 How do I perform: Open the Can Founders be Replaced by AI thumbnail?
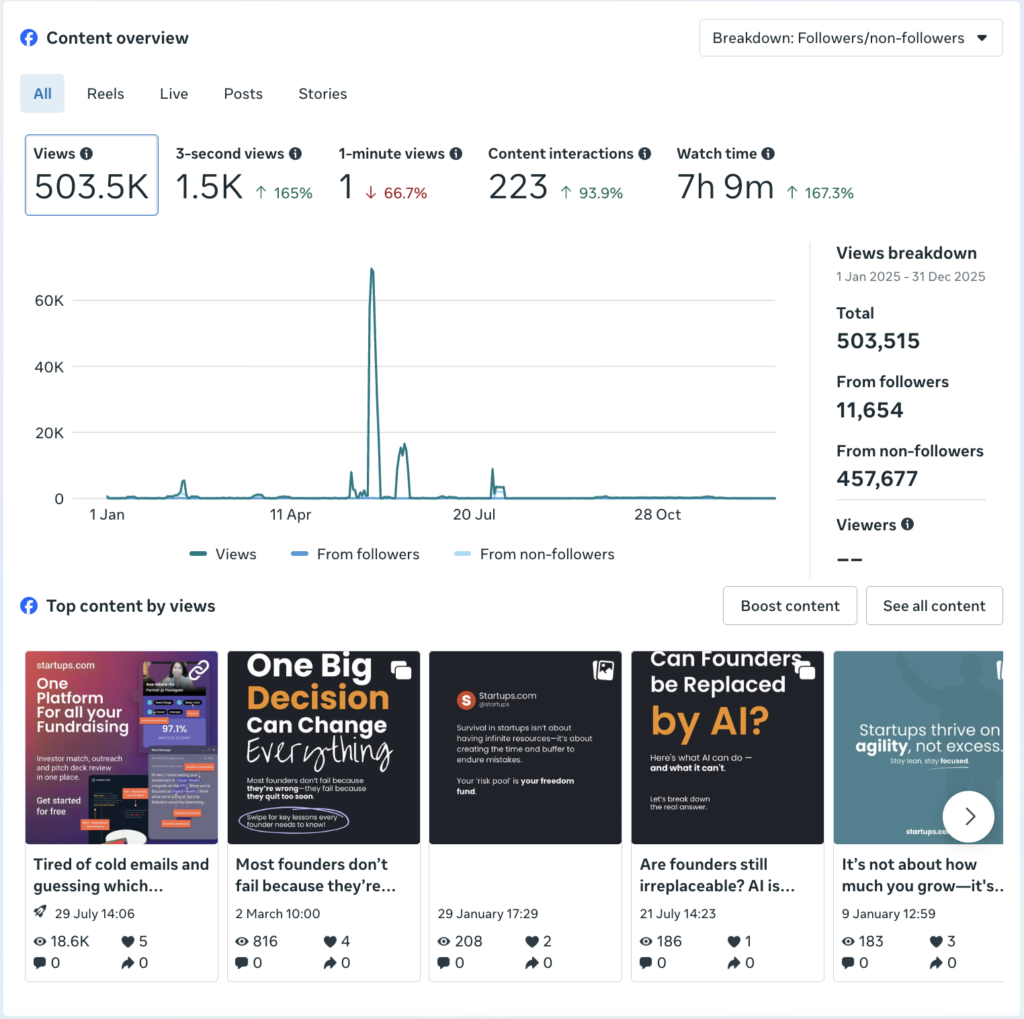pyautogui.click(x=727, y=747)
